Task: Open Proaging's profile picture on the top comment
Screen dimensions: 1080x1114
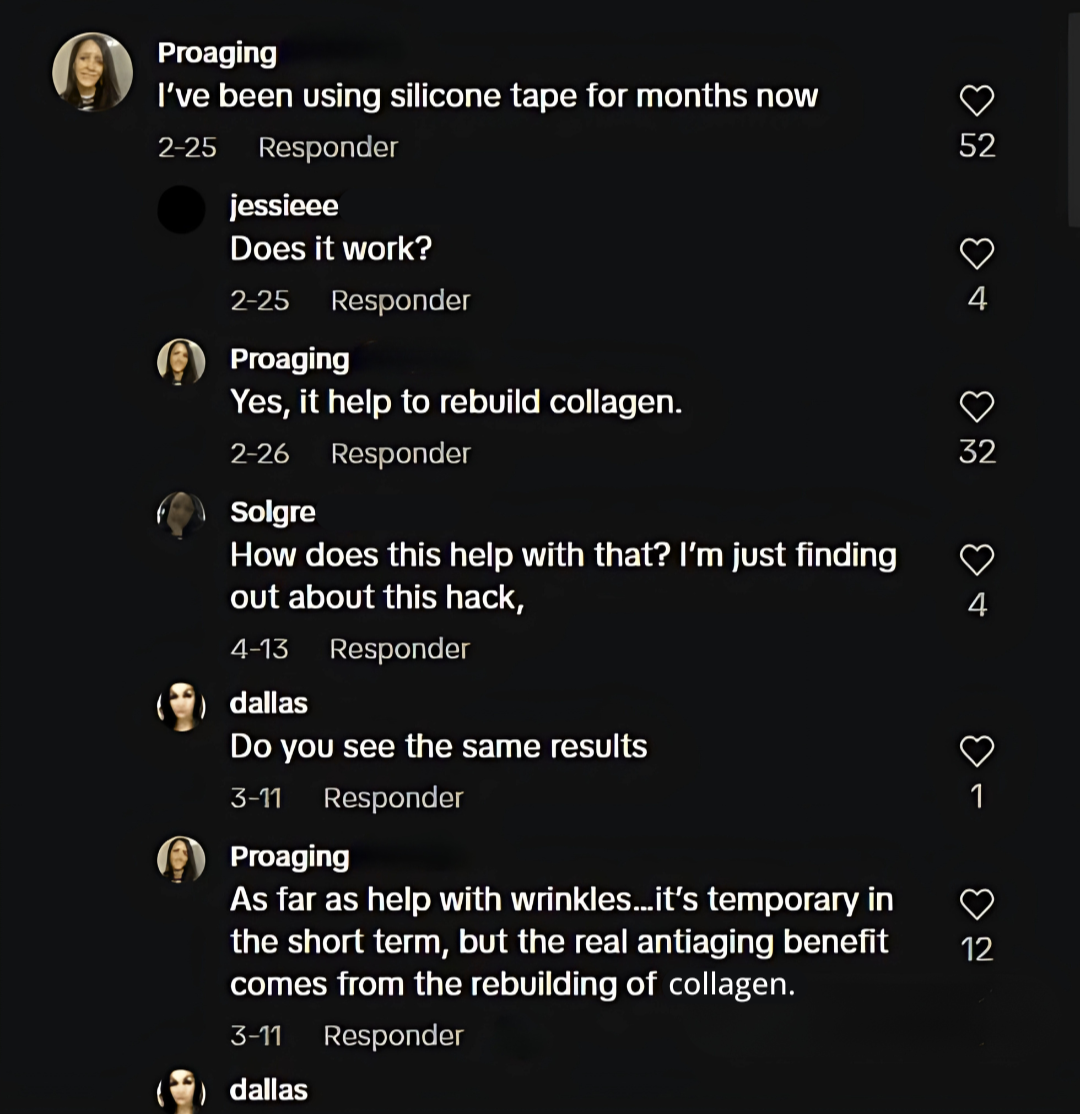Action: pyautogui.click(x=92, y=72)
